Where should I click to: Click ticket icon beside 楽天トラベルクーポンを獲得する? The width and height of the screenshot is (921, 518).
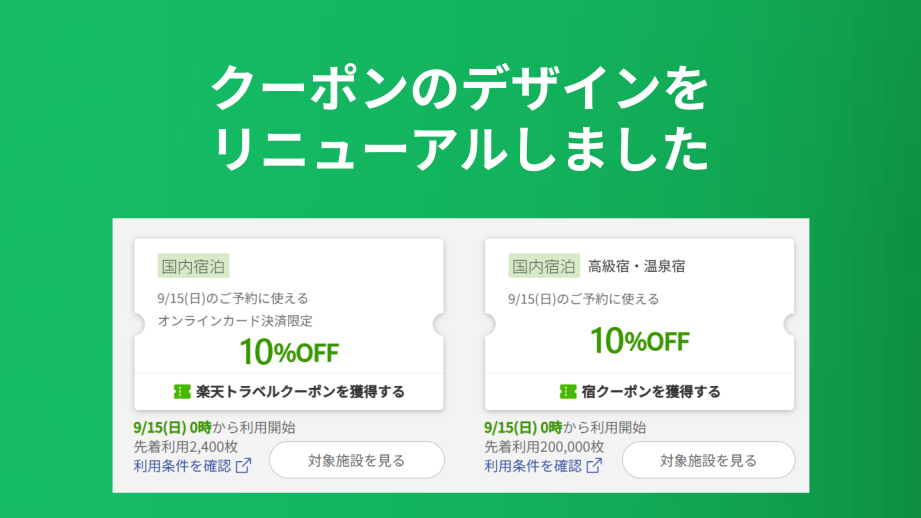click(182, 391)
